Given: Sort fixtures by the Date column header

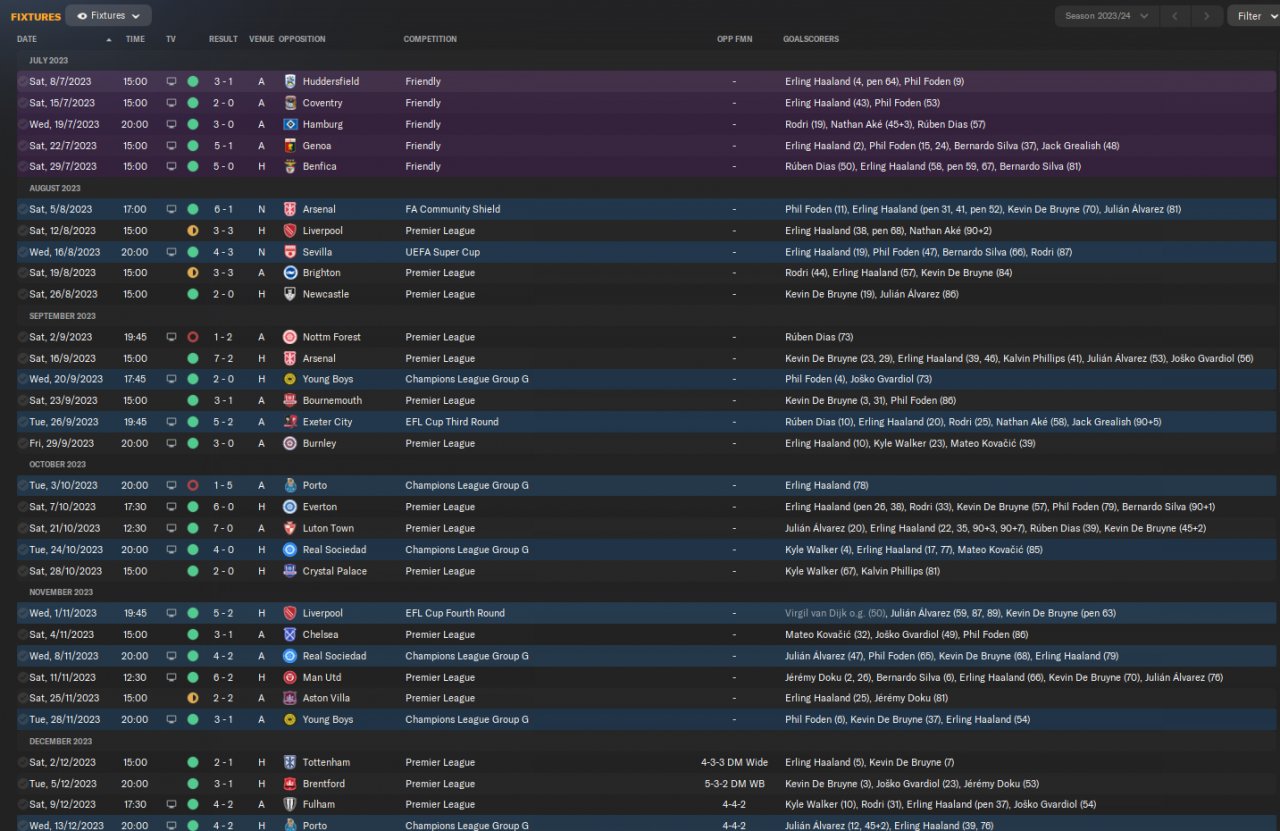Looking at the screenshot, I should tap(27, 39).
